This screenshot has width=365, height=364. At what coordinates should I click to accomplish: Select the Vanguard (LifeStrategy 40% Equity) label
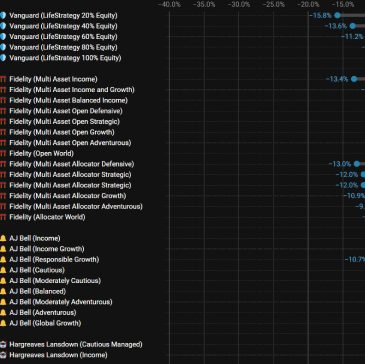(63, 26)
